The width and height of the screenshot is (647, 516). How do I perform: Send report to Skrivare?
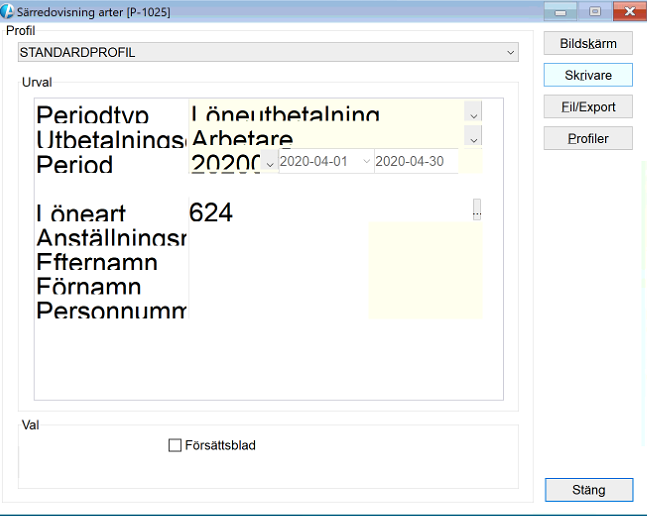[588, 75]
